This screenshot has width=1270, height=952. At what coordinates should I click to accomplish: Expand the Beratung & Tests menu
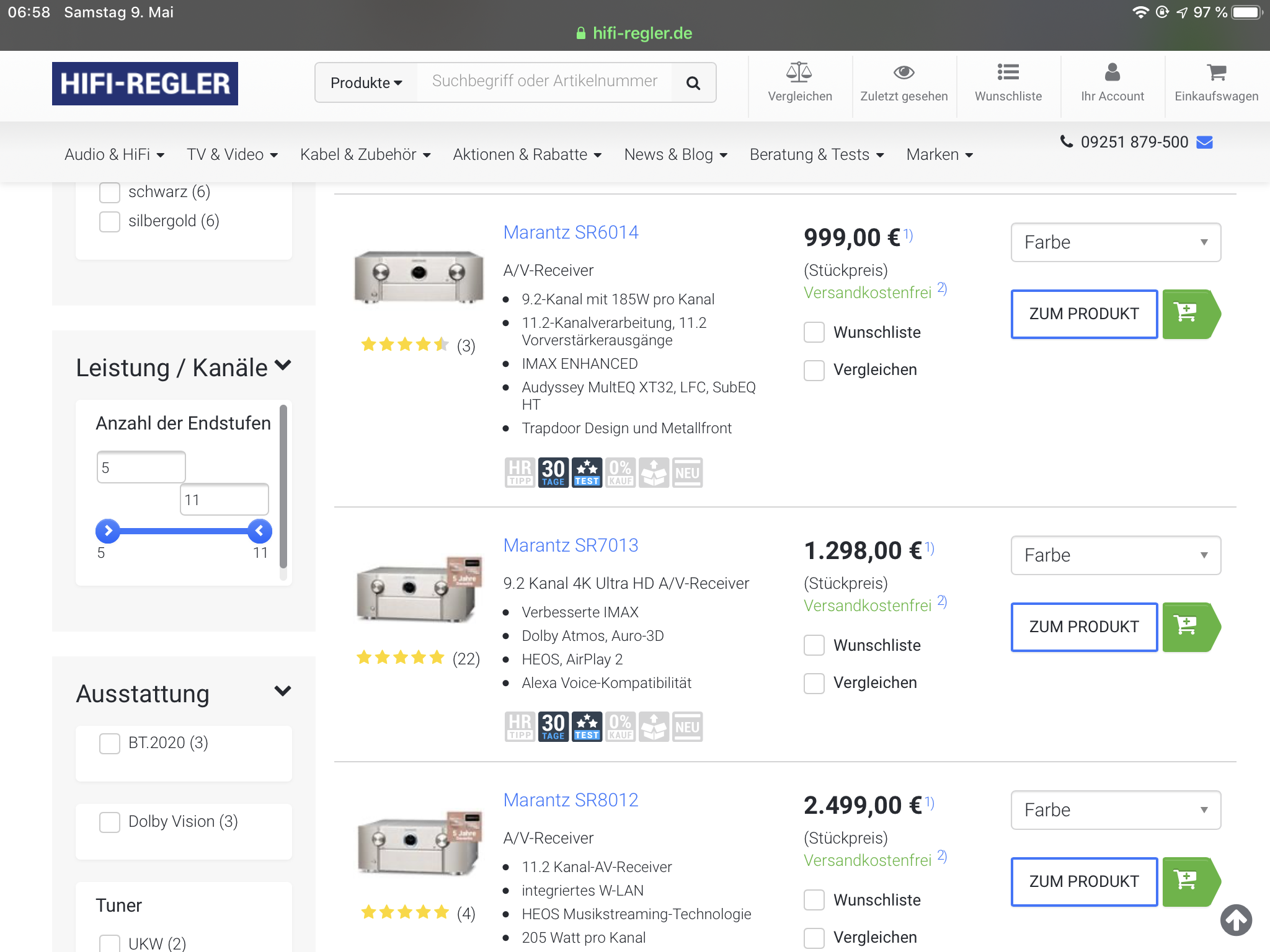click(817, 154)
